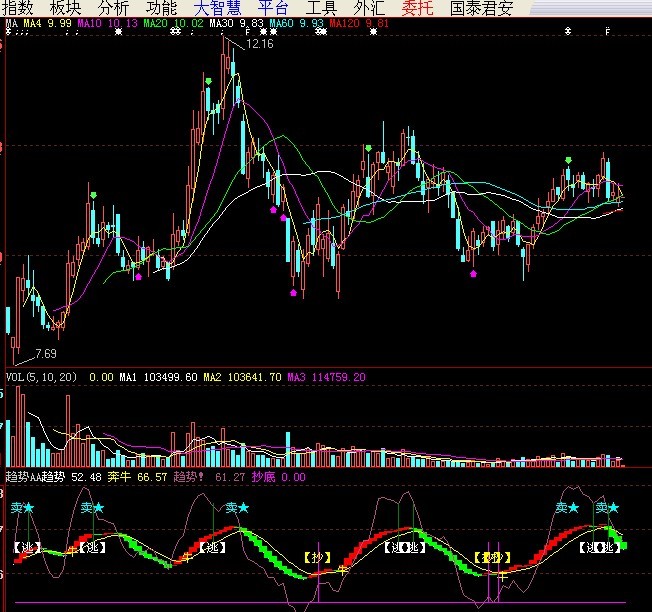Open the 分析 menu
The height and width of the screenshot is (612, 652).
point(115,8)
